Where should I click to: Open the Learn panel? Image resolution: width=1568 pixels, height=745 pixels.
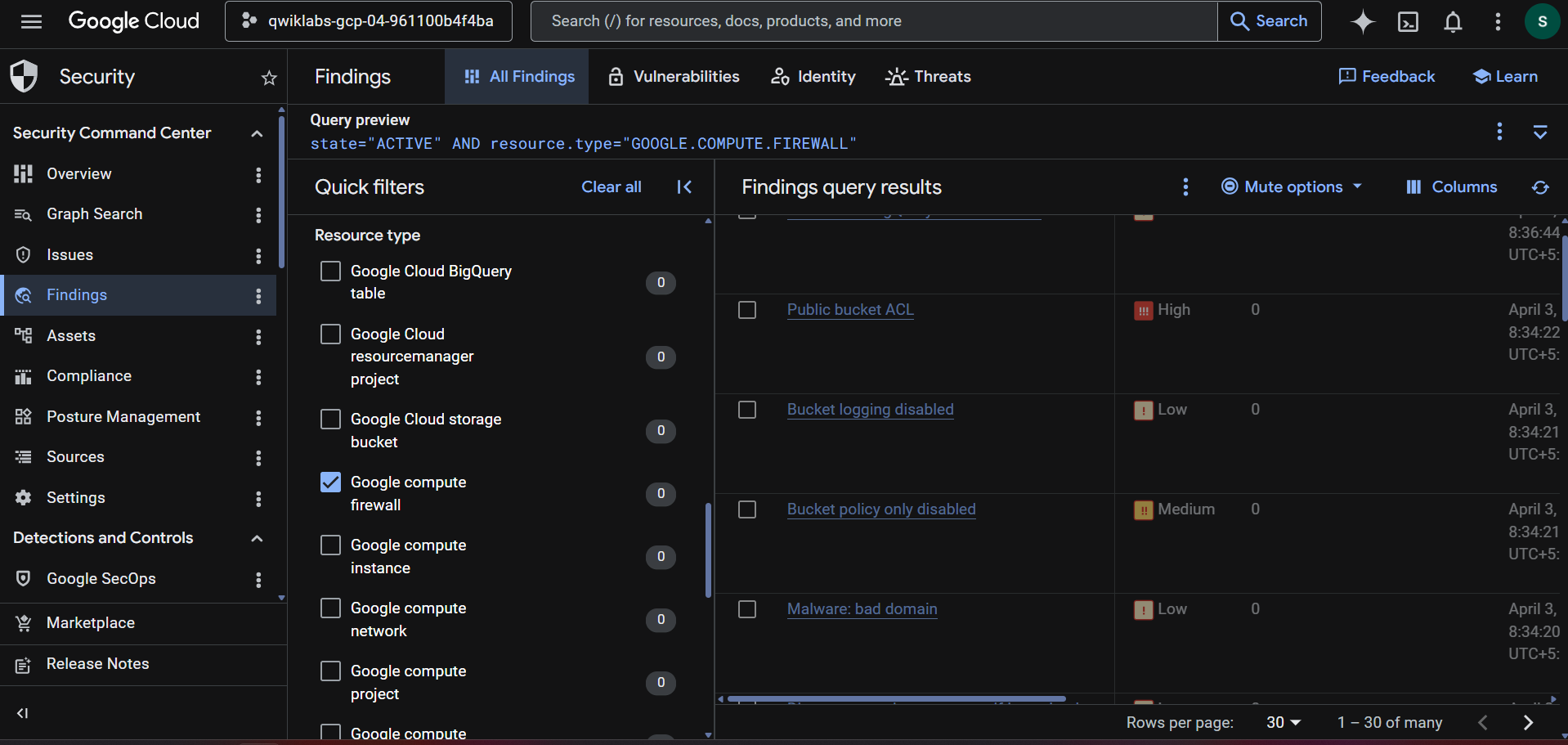pos(1505,77)
